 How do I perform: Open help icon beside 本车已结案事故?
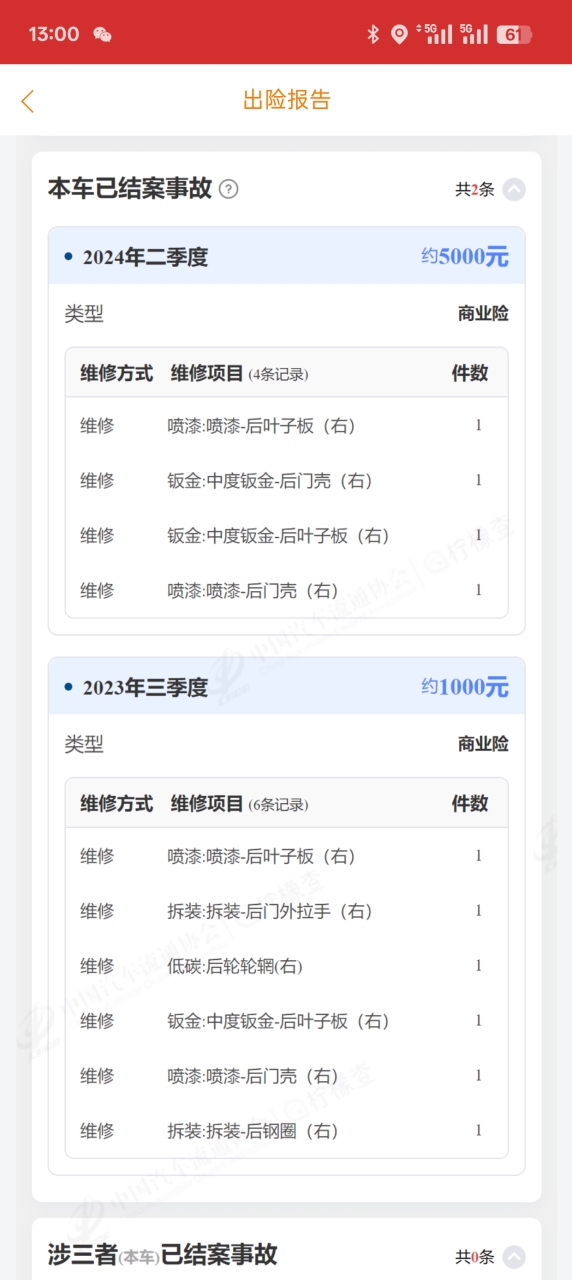pyautogui.click(x=228, y=188)
